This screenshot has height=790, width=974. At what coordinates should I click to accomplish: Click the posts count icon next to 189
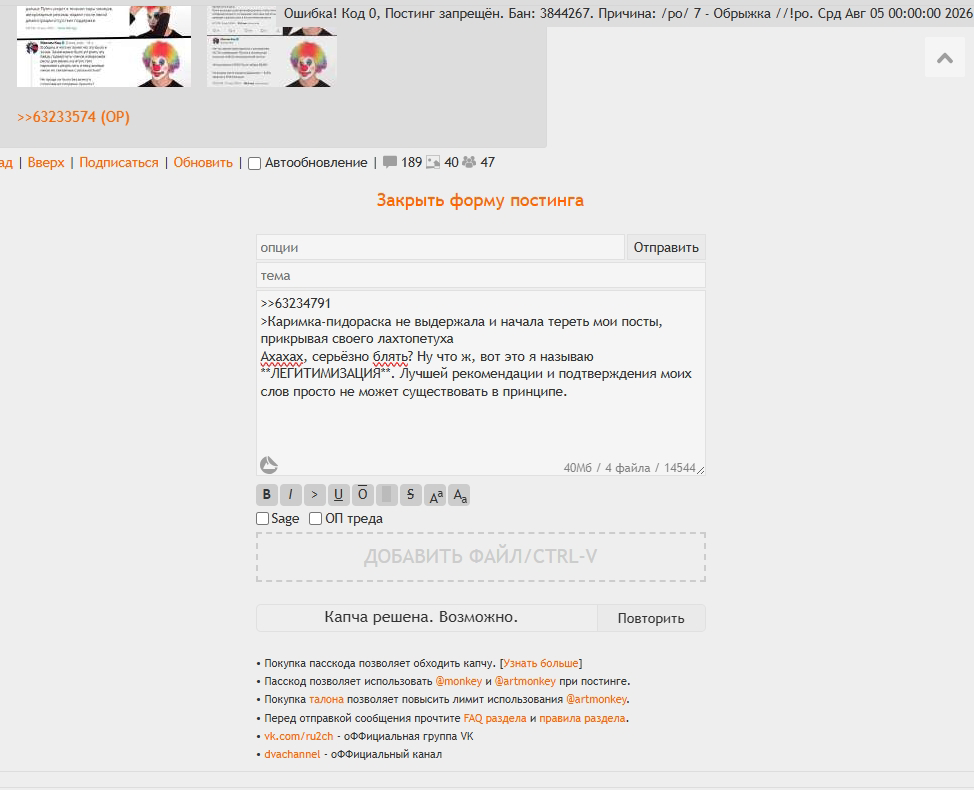pos(390,162)
